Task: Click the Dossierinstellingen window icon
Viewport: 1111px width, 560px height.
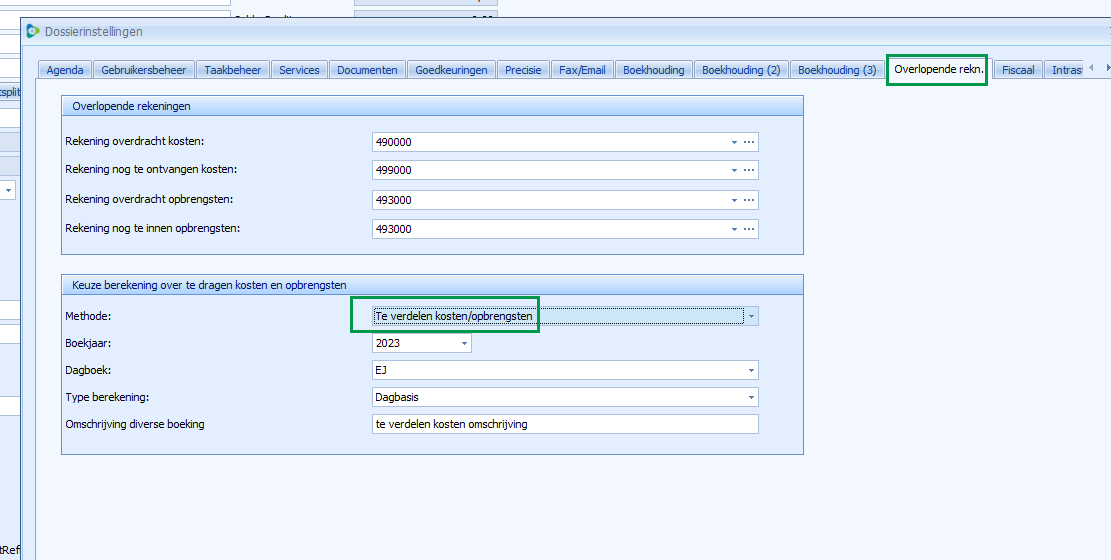Action: pyautogui.click(x=33, y=31)
